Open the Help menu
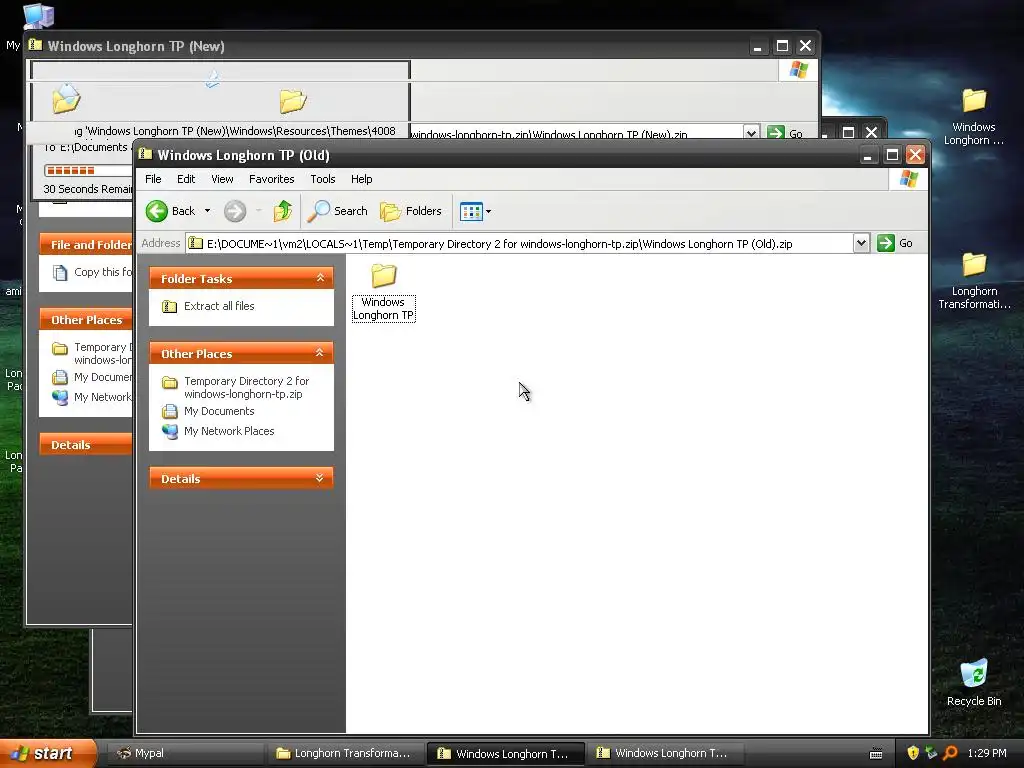Viewport: 1024px width, 768px height. (x=361, y=179)
